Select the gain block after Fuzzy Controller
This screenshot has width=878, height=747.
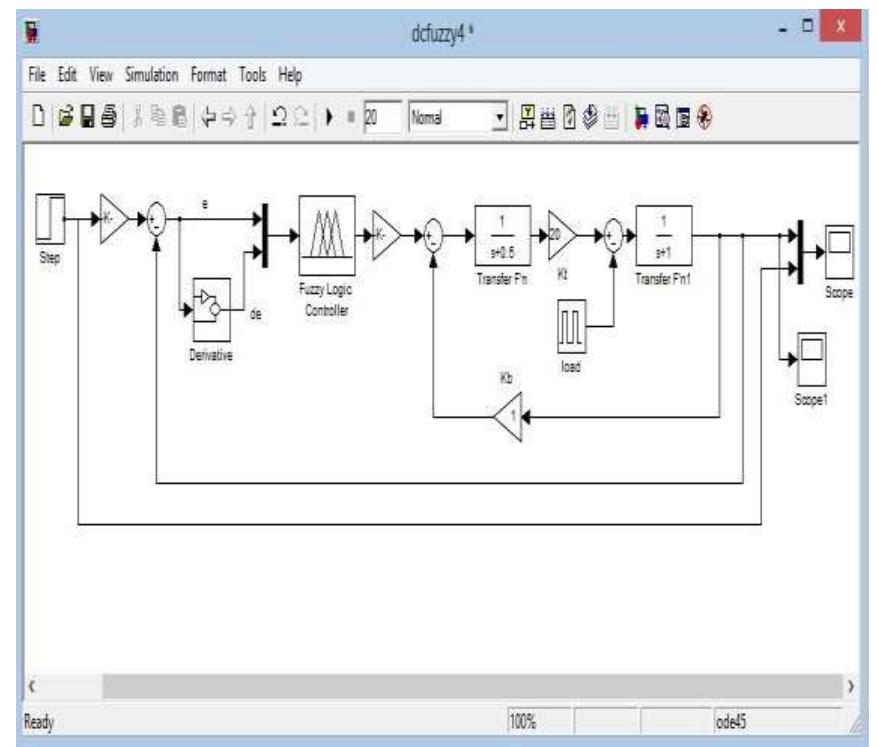384,235
